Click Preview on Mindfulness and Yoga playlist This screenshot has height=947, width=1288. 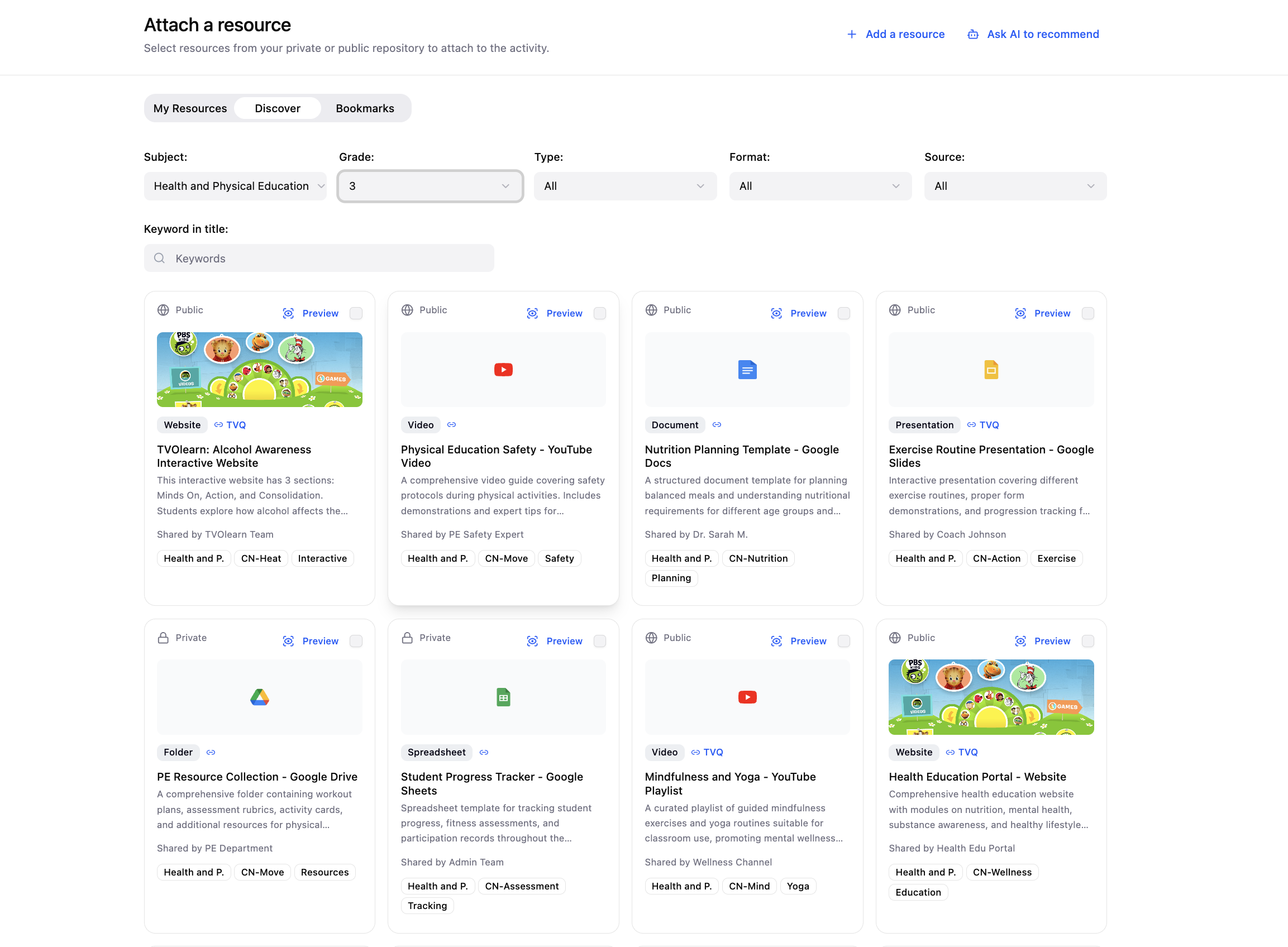(x=808, y=641)
